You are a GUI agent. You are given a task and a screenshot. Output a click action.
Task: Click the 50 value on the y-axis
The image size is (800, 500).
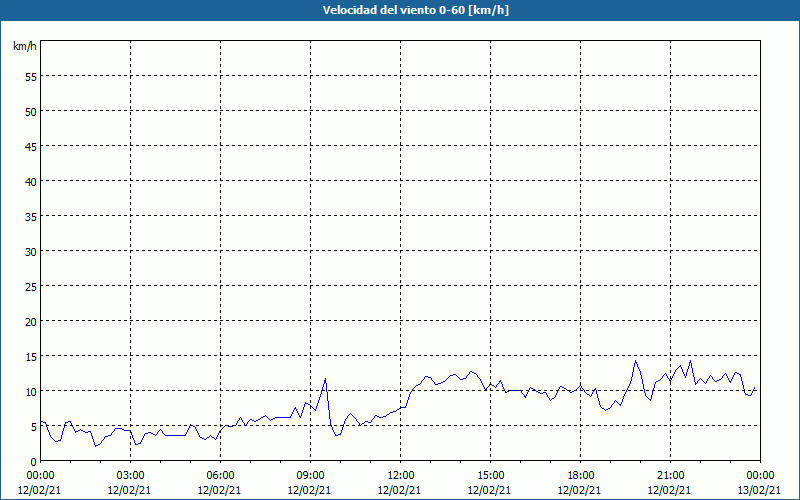[31, 112]
